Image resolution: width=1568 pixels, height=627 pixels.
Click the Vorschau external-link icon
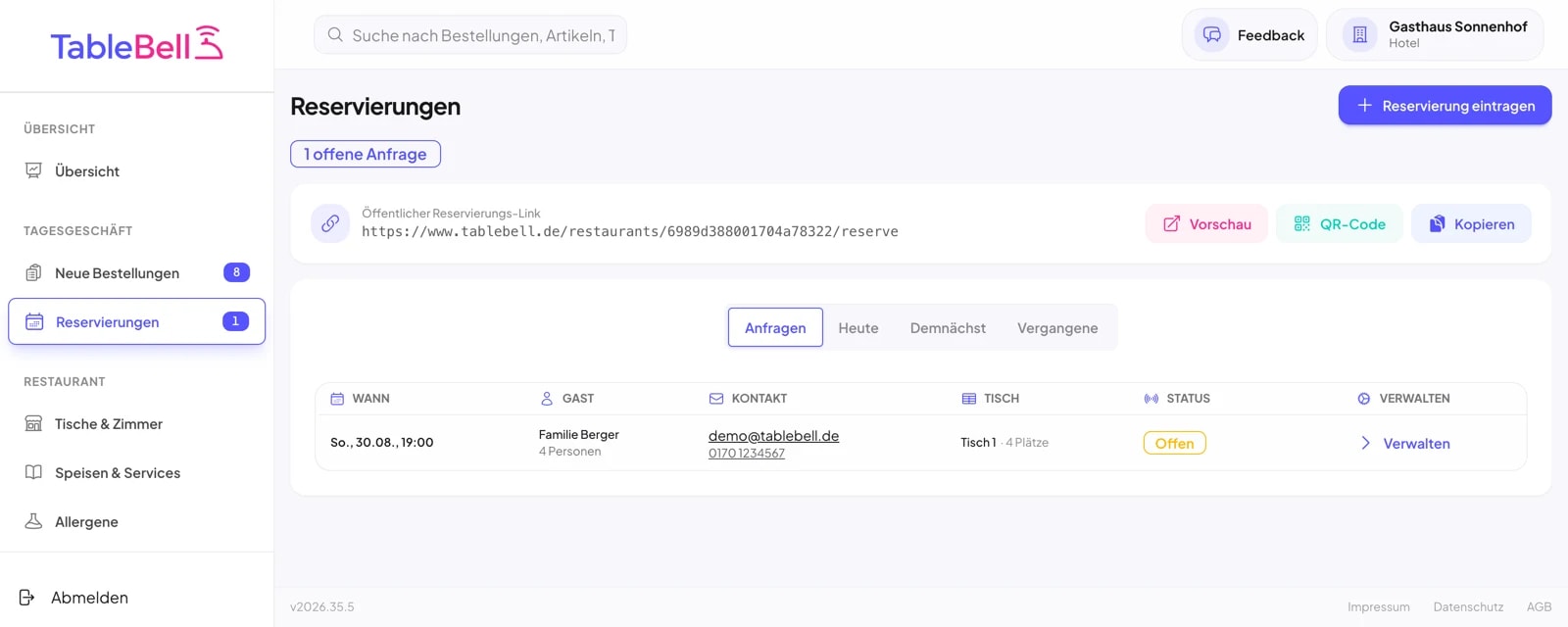tap(1171, 224)
